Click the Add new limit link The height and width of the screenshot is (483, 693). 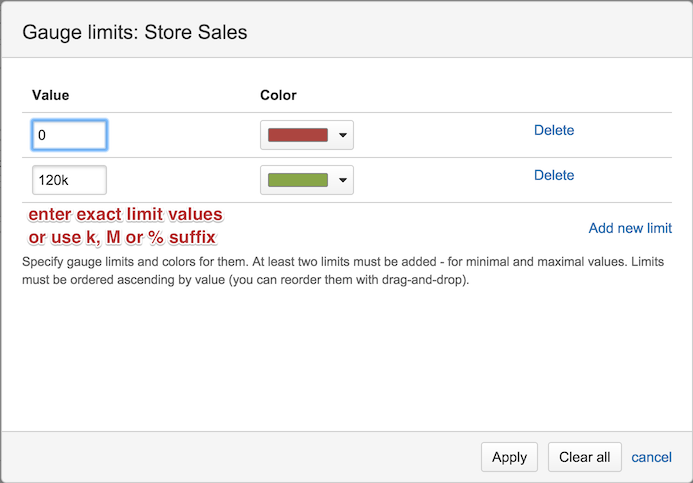(630, 228)
